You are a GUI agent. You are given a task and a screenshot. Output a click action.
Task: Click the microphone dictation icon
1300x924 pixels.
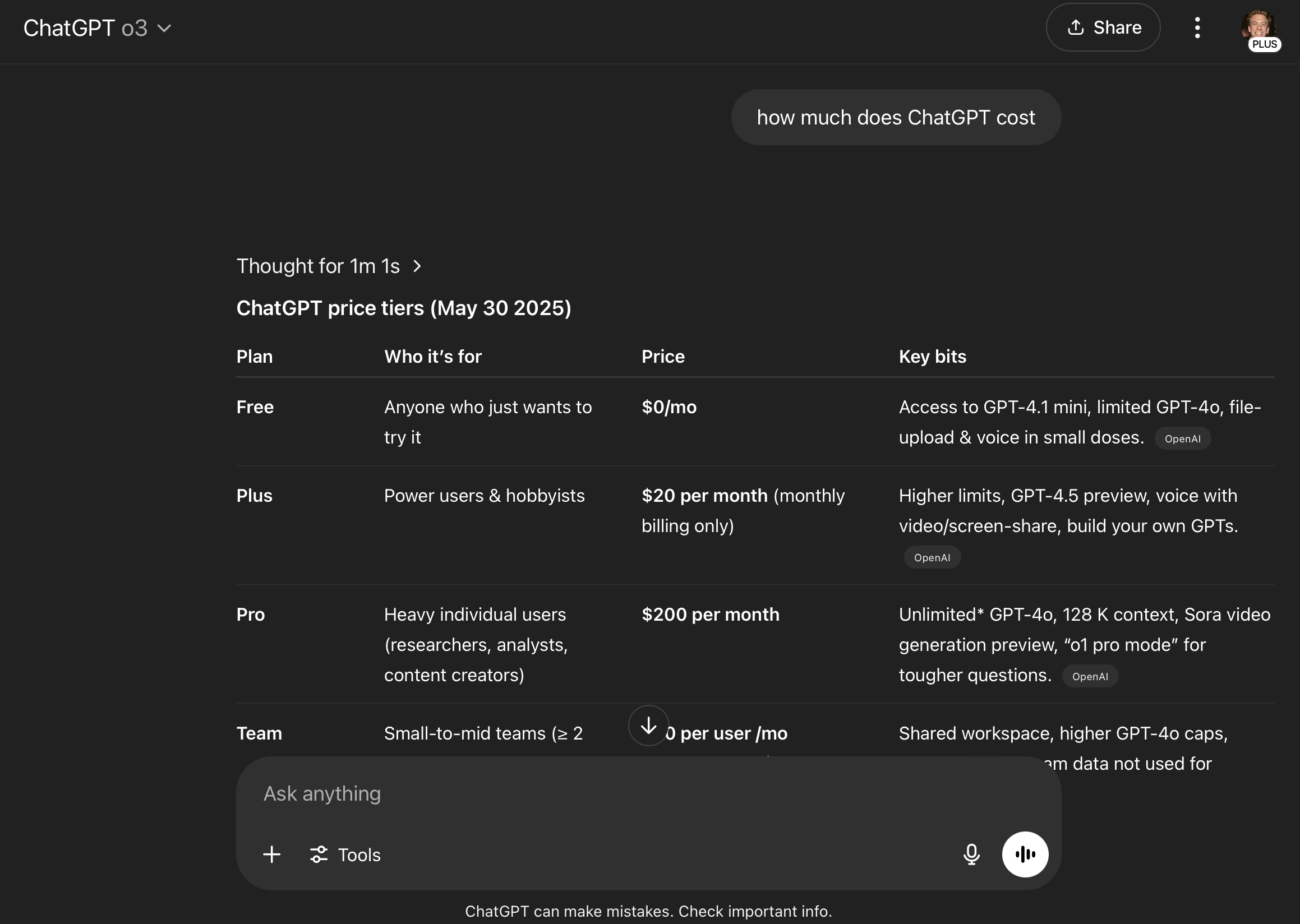(x=971, y=854)
